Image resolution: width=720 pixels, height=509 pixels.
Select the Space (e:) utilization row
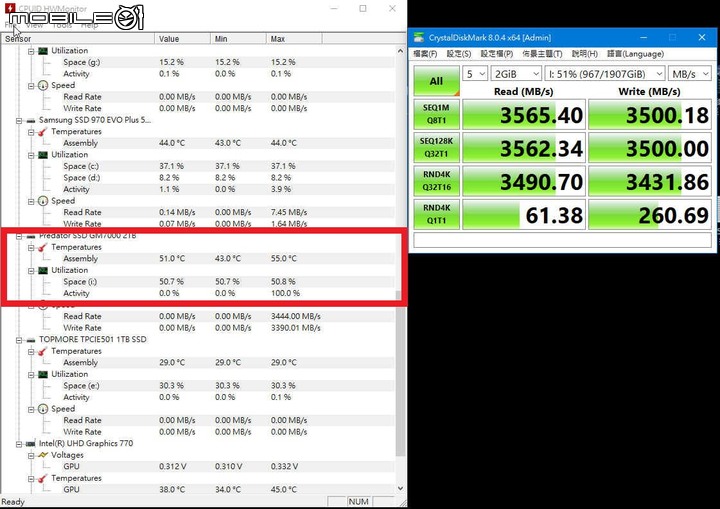tap(197, 386)
